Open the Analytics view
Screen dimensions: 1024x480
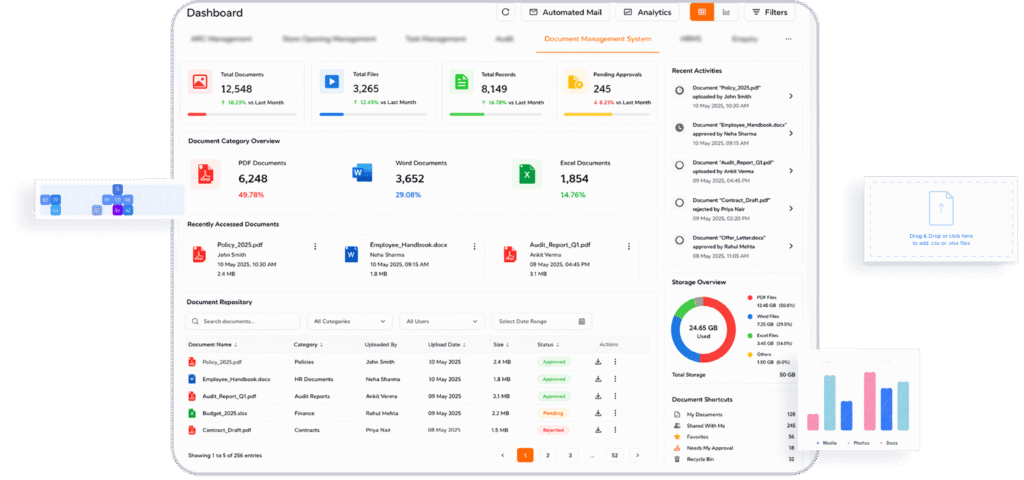pyautogui.click(x=647, y=12)
